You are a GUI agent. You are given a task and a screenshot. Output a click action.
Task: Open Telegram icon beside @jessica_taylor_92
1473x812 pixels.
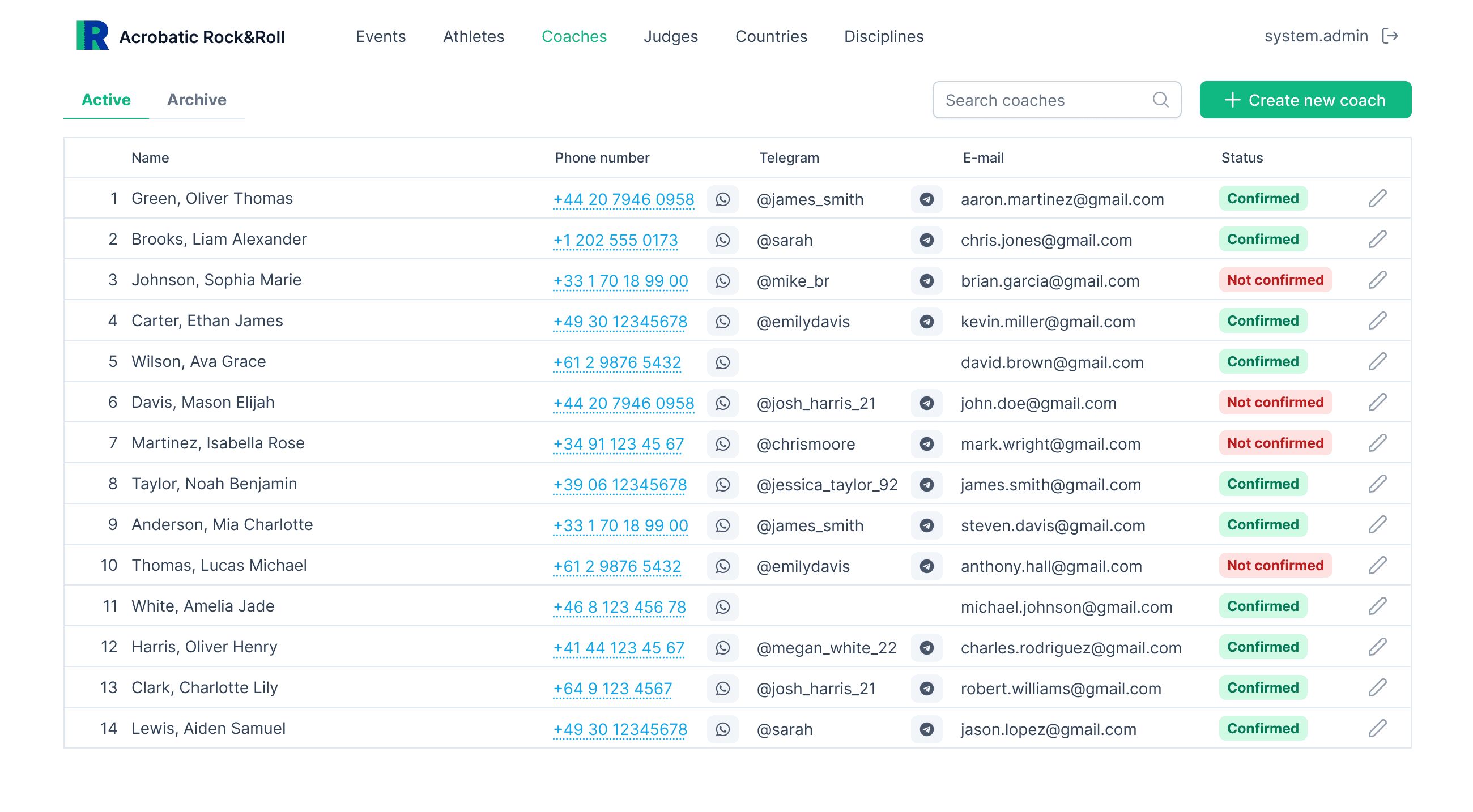tap(926, 485)
